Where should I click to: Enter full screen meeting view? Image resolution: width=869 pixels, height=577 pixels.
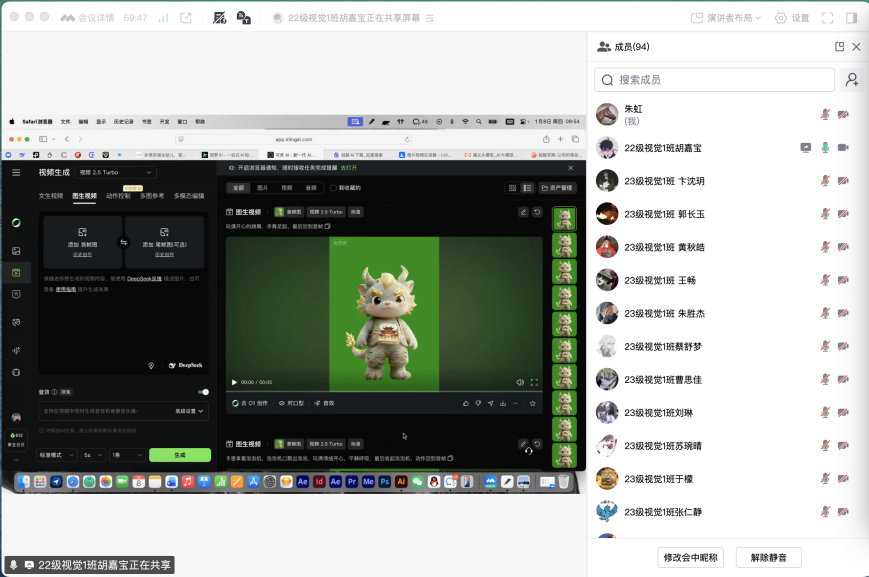(827, 18)
